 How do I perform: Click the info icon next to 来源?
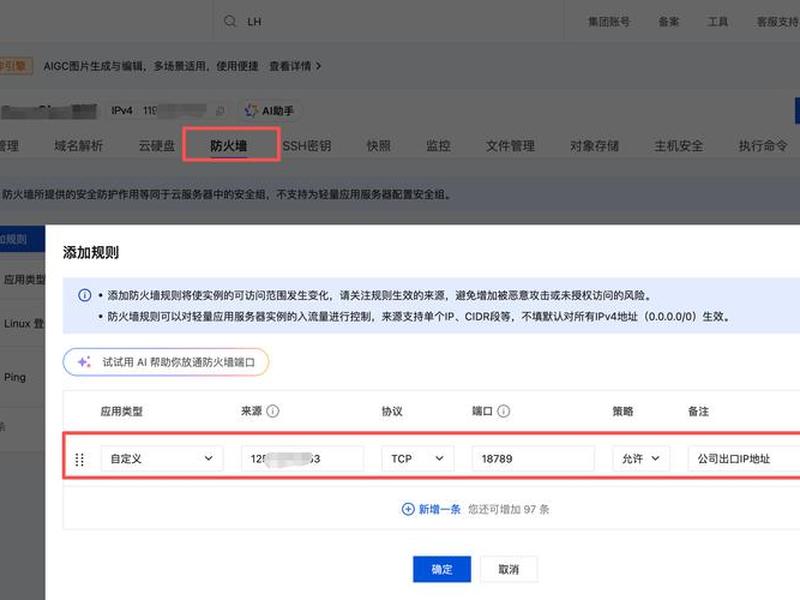273,411
